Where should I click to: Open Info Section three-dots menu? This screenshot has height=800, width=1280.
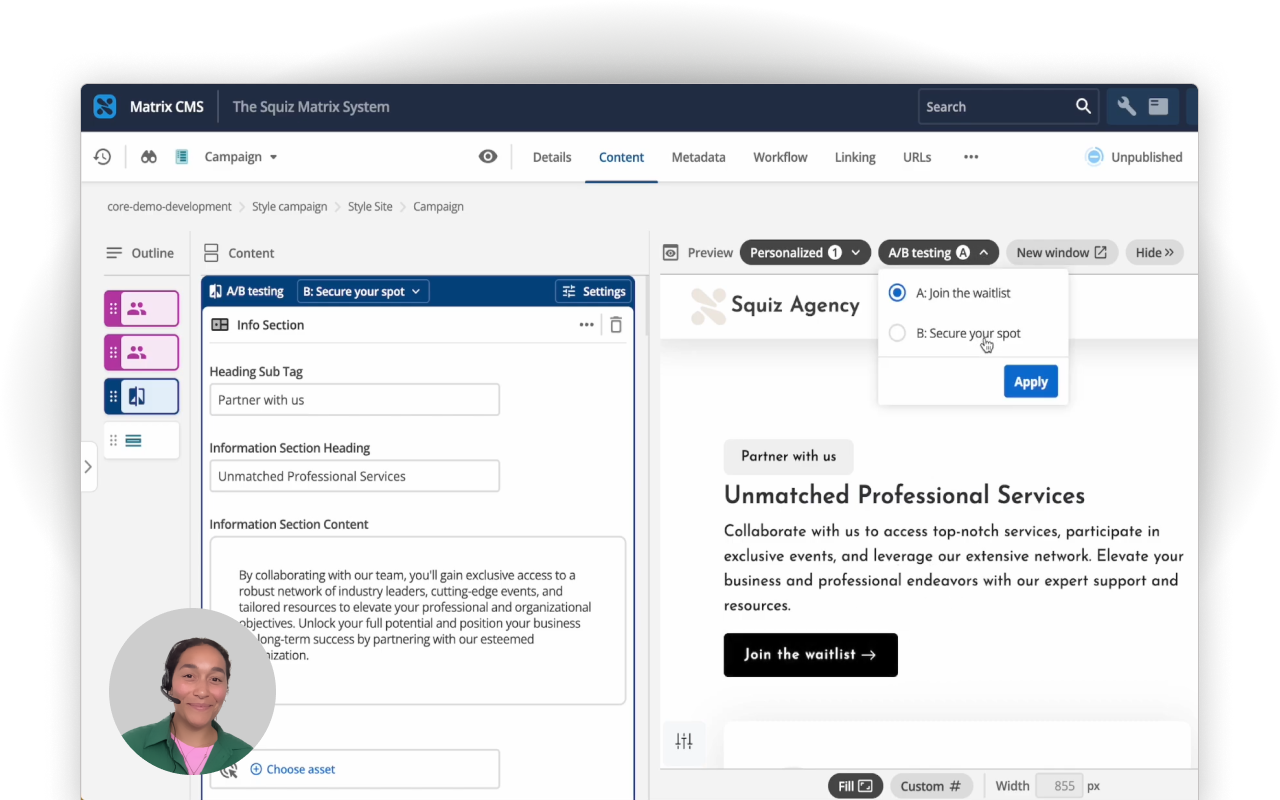click(x=587, y=325)
